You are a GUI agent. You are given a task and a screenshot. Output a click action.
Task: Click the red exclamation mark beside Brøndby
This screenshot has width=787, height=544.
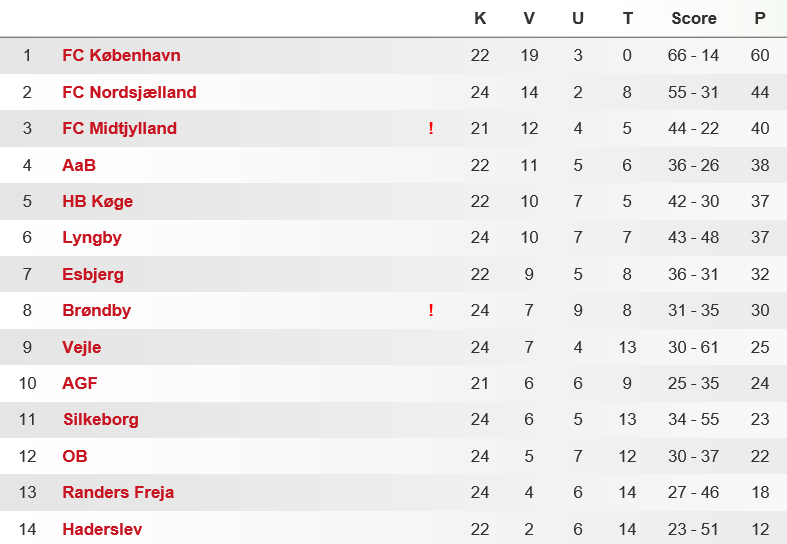tap(431, 311)
